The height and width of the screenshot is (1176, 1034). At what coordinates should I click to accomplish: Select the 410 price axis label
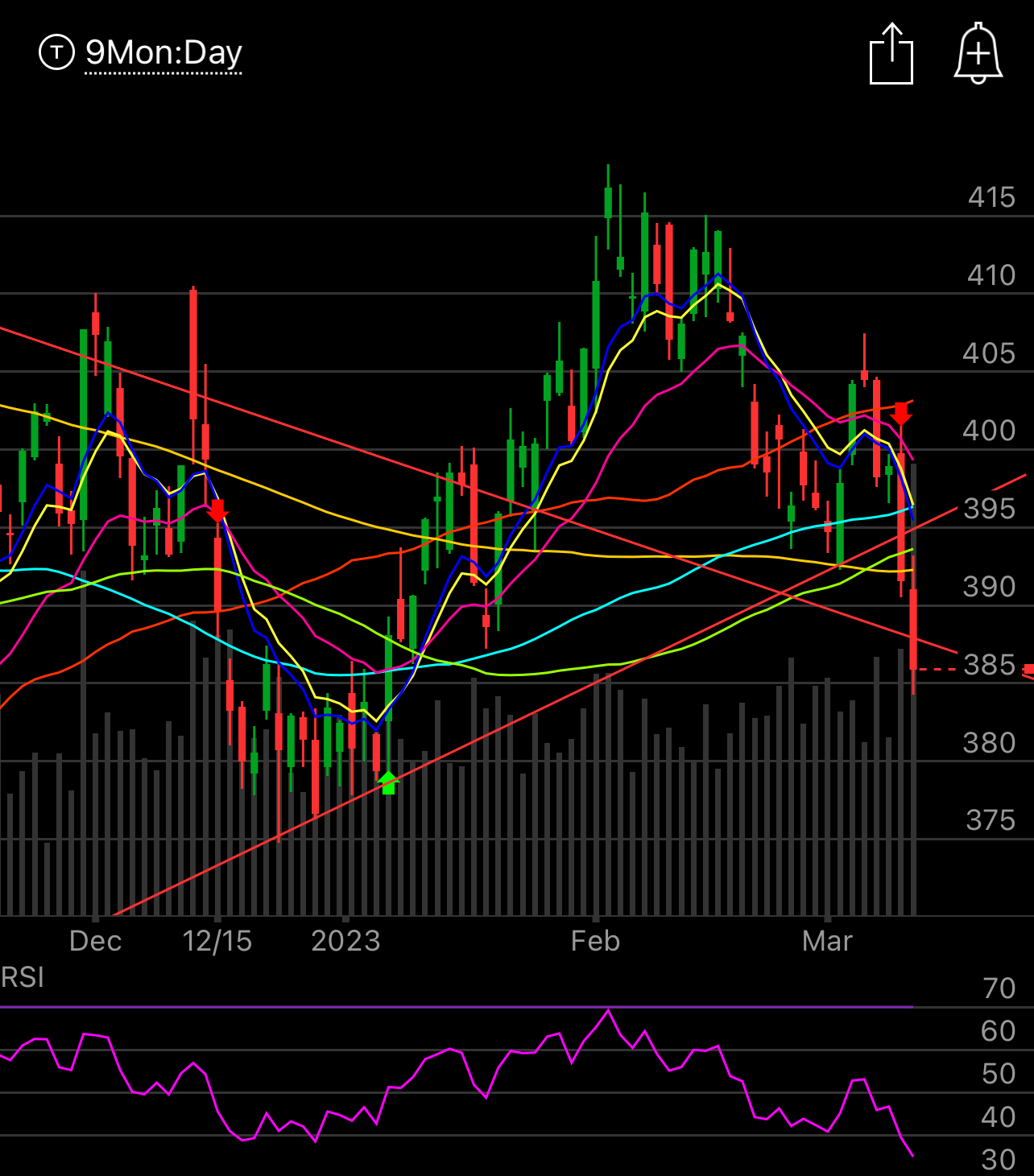[x=991, y=275]
